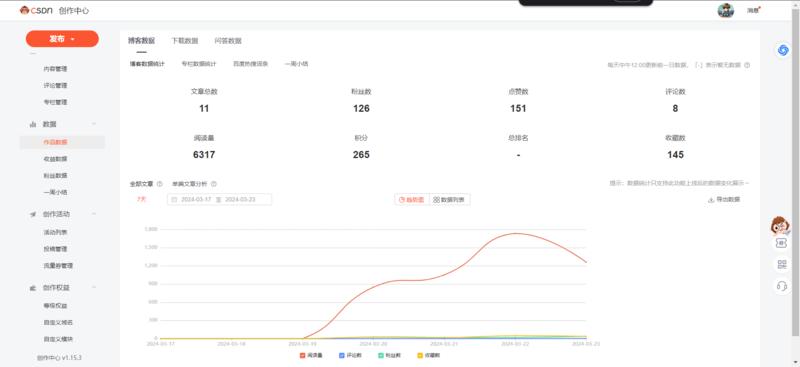
Task: Select the 单篇文章分析 view
Action: pos(190,184)
